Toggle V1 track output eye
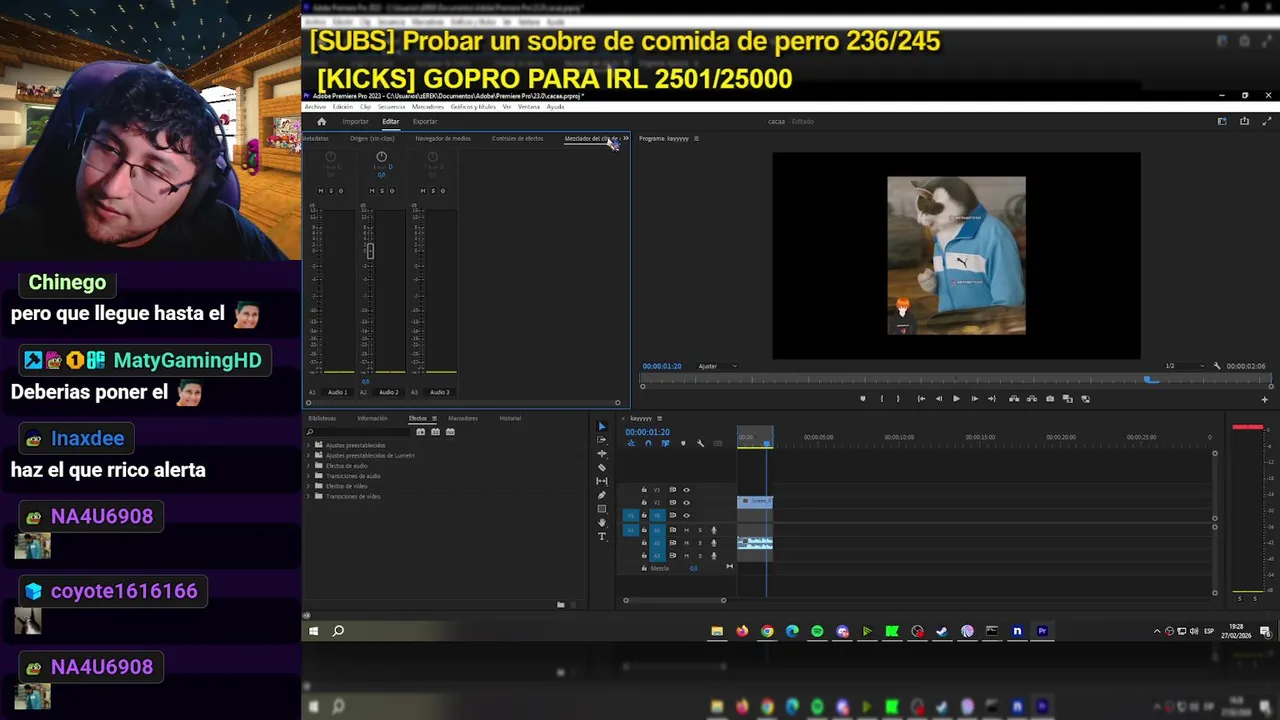Viewport: 1280px width, 720px height. tap(686, 515)
